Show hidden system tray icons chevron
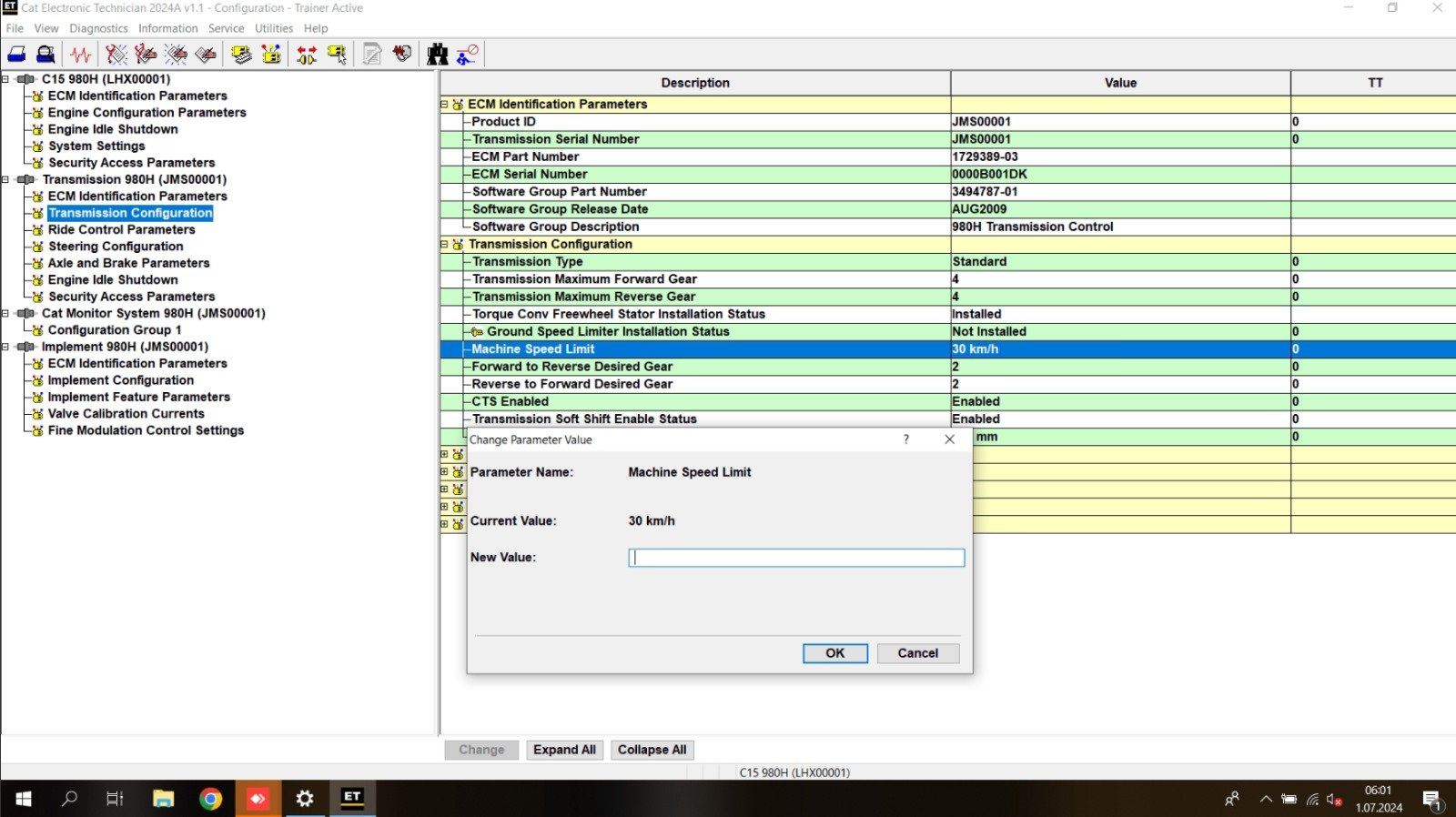This screenshot has width=1456, height=817. 1266,800
